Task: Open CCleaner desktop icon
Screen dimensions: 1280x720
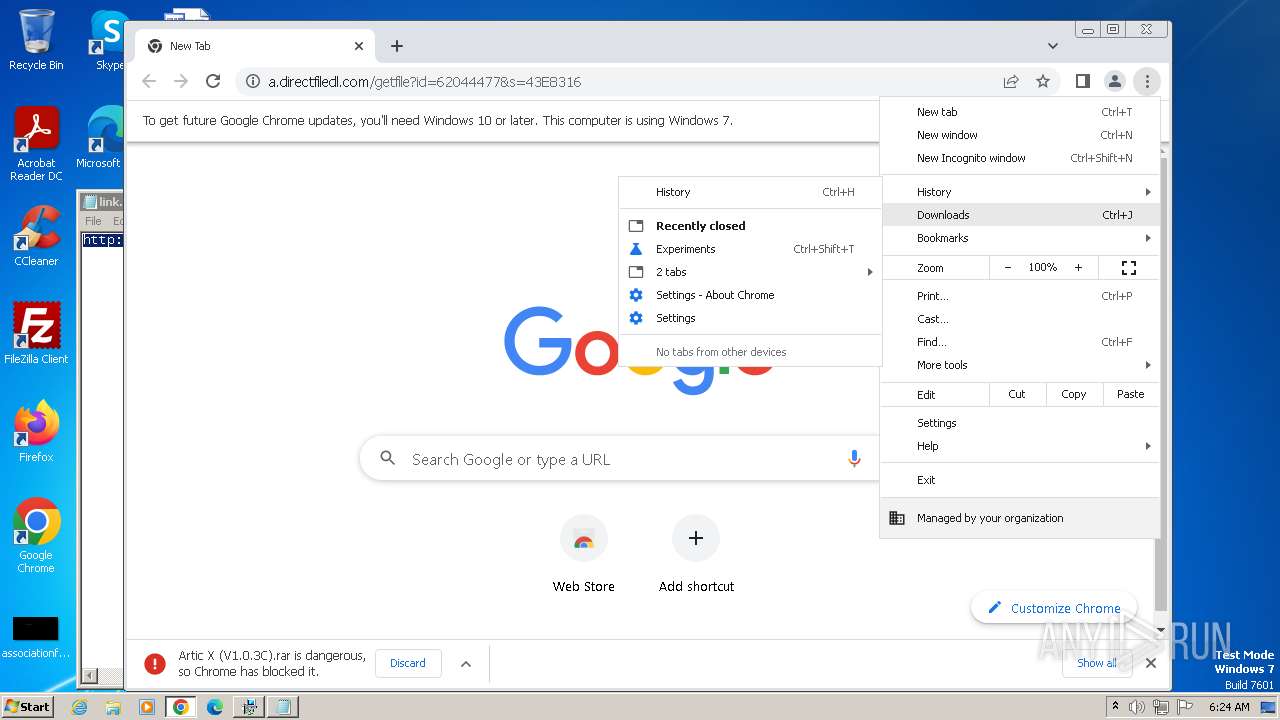Action: (36, 237)
